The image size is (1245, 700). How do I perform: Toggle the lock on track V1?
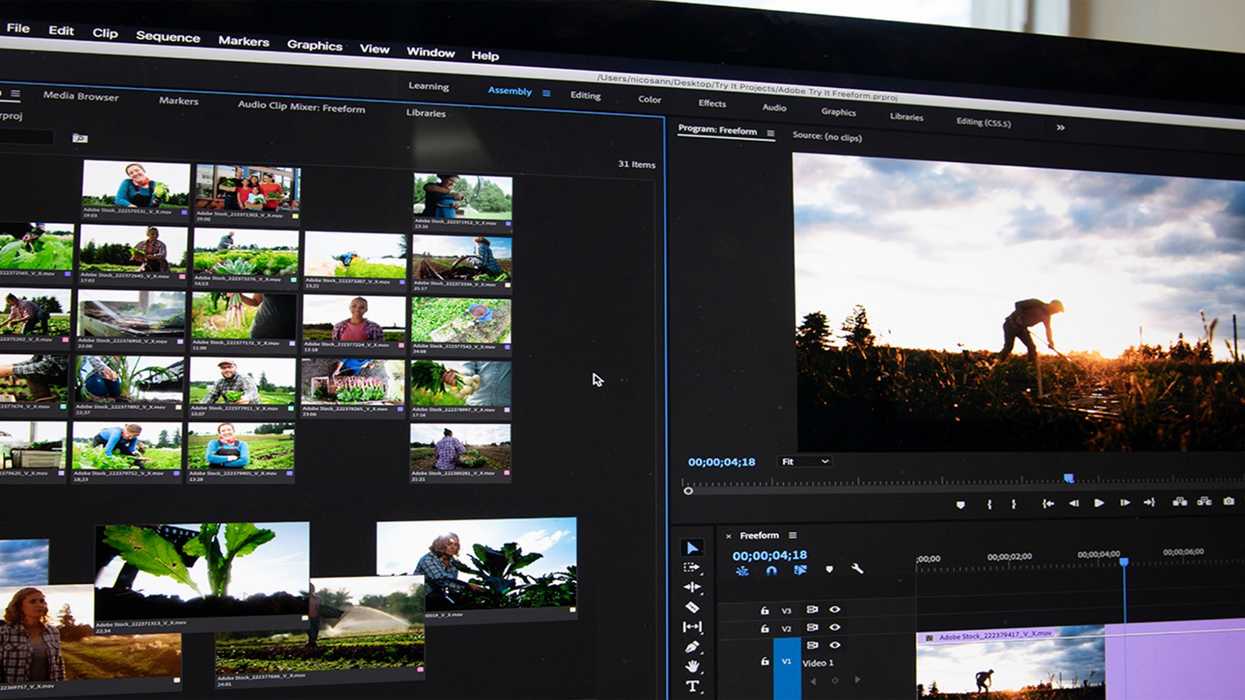(764, 661)
